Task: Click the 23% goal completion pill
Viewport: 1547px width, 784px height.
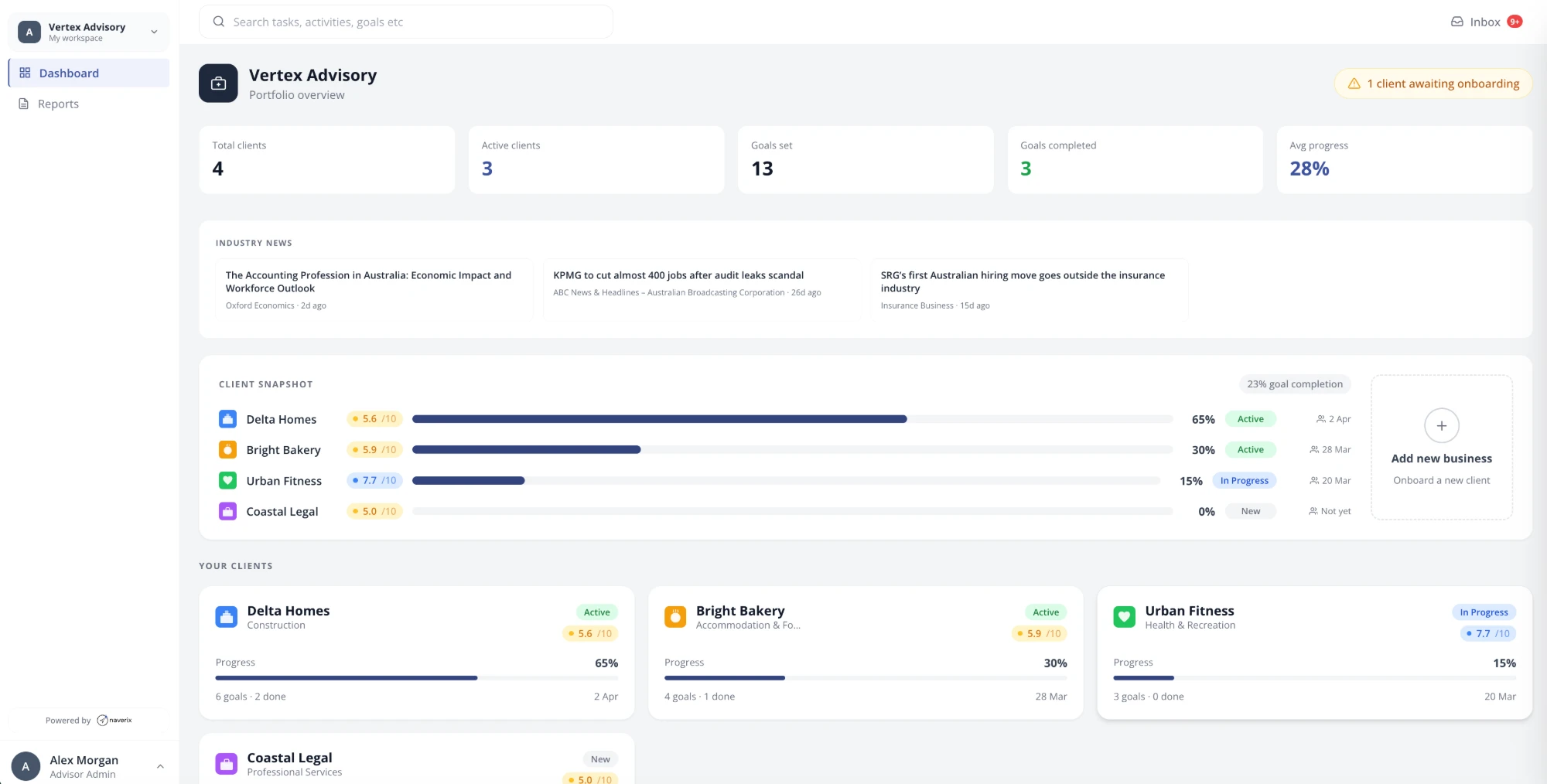Action: [x=1295, y=384]
